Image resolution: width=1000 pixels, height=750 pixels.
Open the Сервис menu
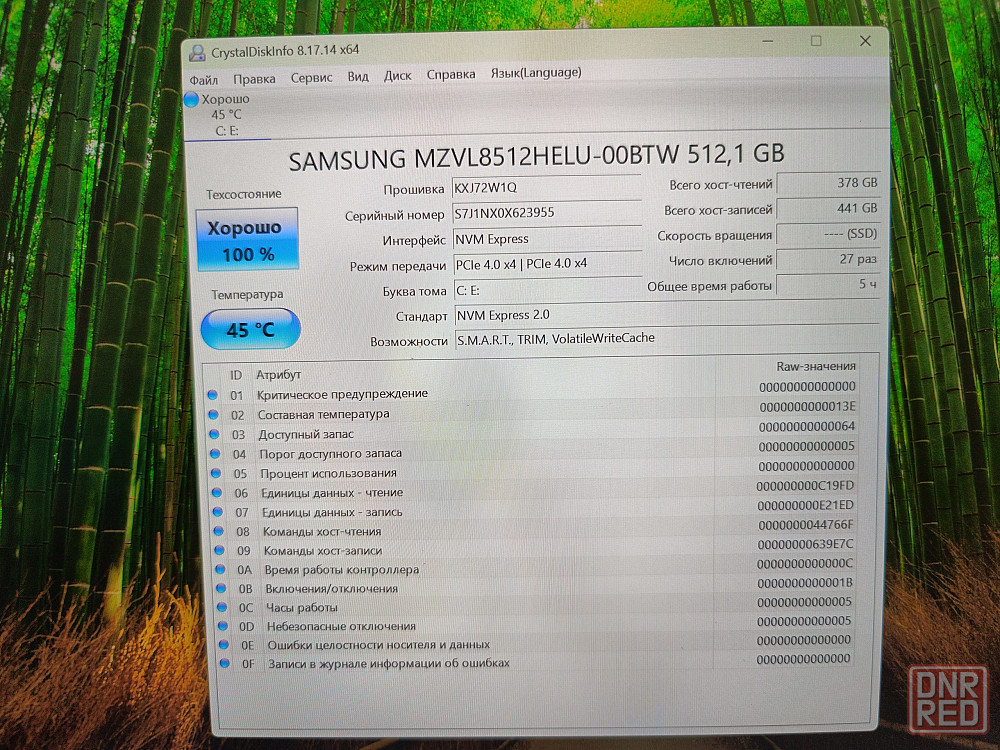pos(311,78)
